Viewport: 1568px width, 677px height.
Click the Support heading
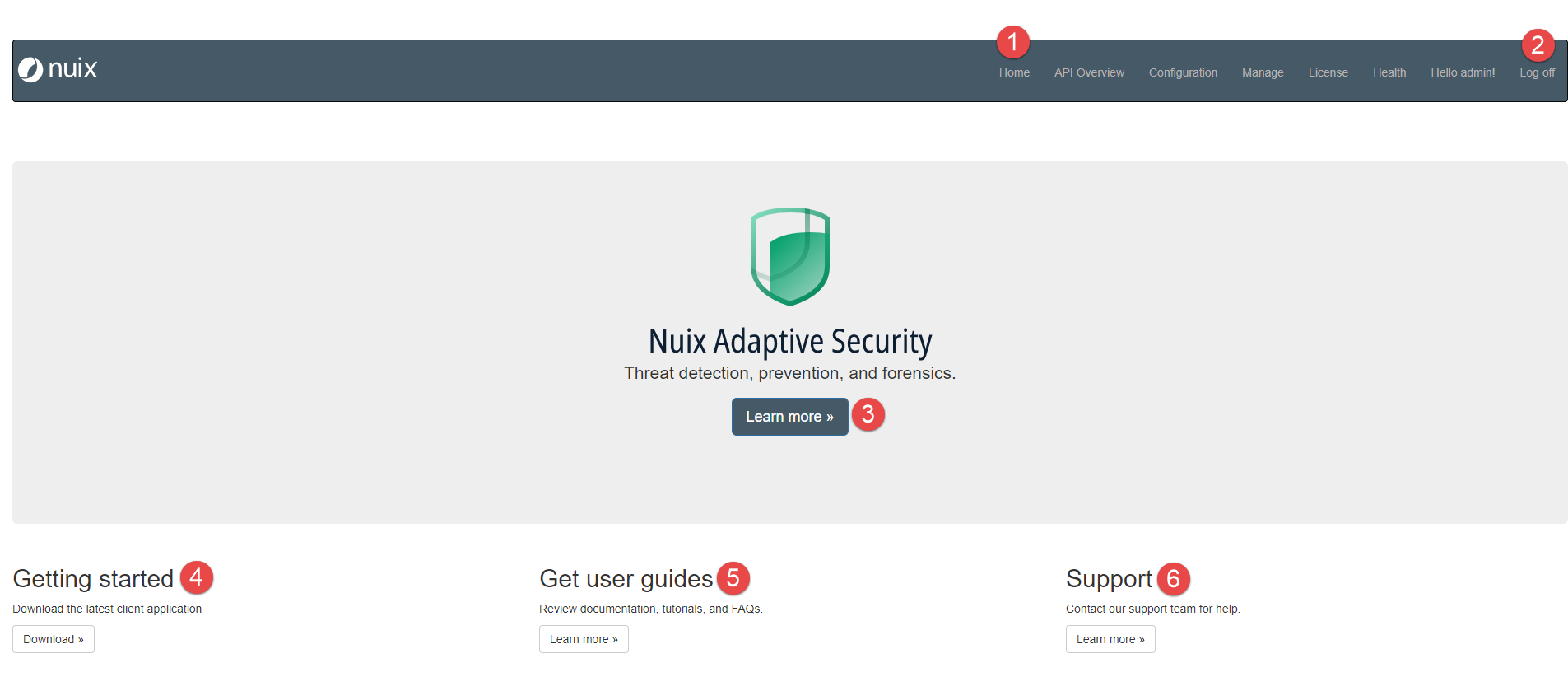(x=1109, y=578)
